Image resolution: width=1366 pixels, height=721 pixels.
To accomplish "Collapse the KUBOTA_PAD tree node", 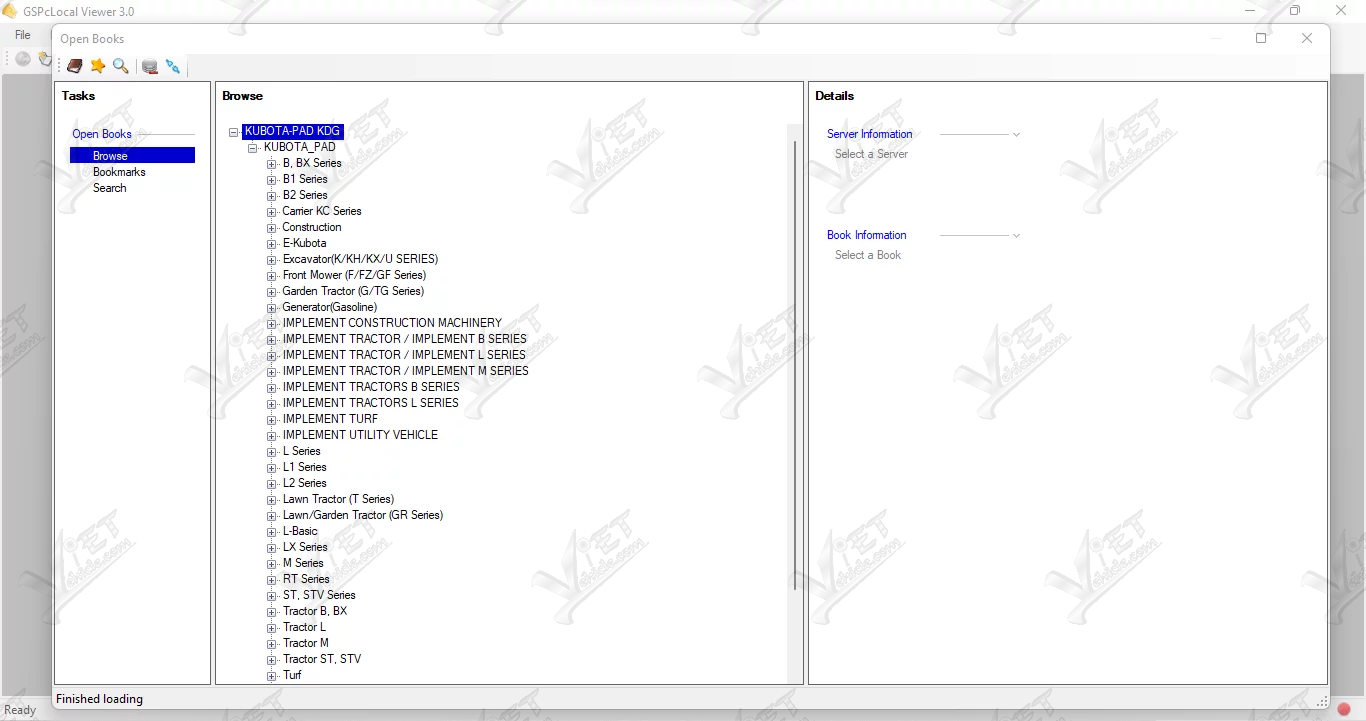I will [x=253, y=148].
